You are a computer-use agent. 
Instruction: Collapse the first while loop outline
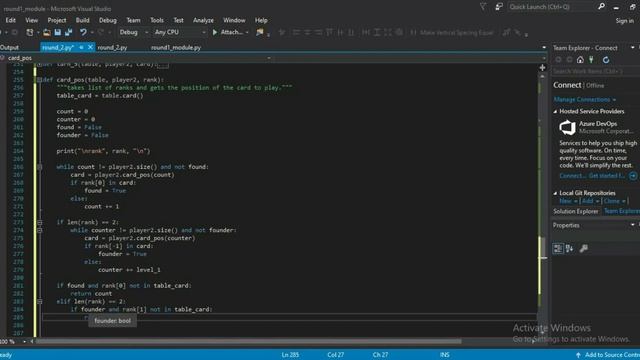pos(39,167)
